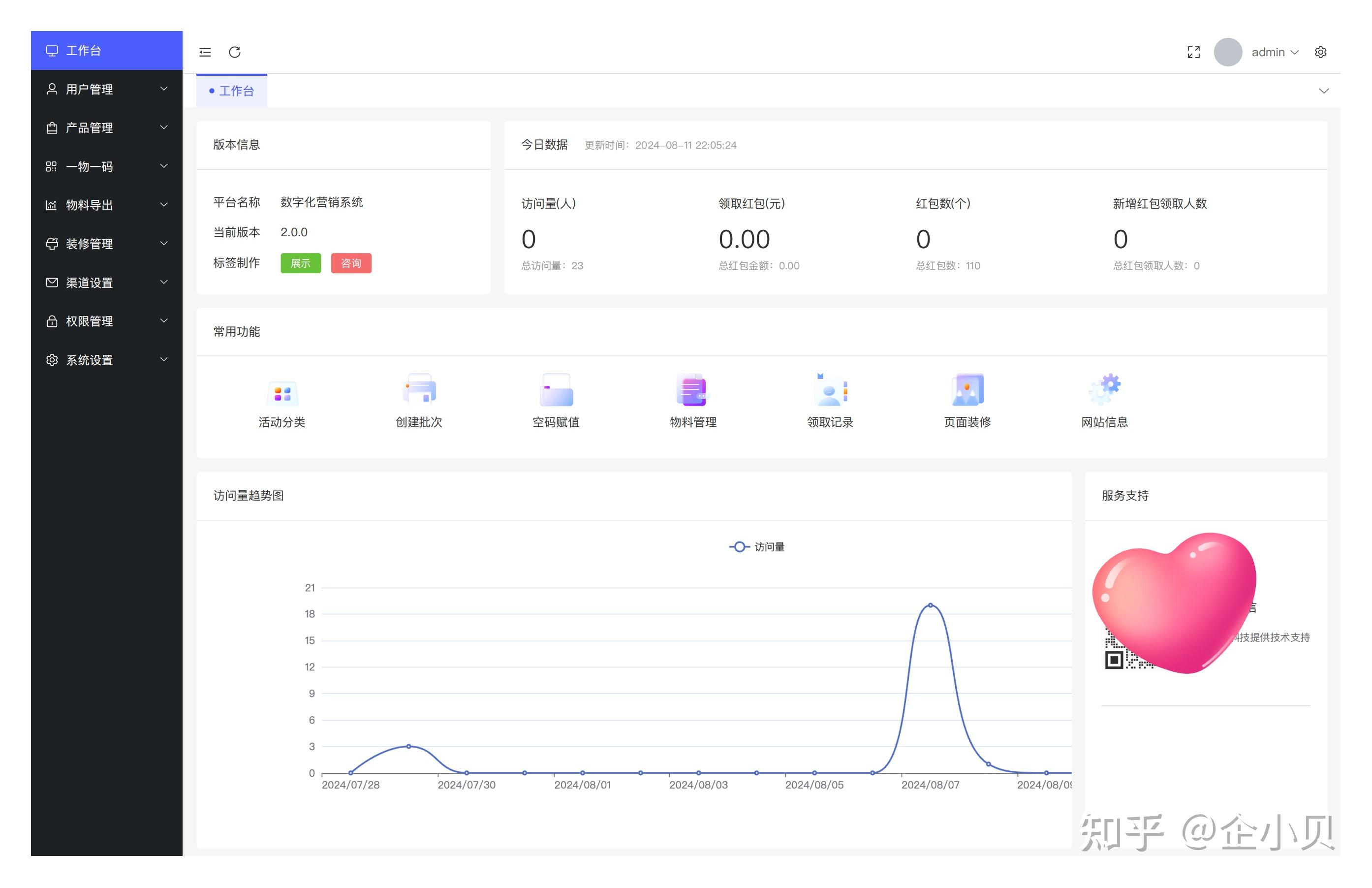Open the settings gear in header
This screenshot has height=888, width=1372.
(x=1320, y=52)
